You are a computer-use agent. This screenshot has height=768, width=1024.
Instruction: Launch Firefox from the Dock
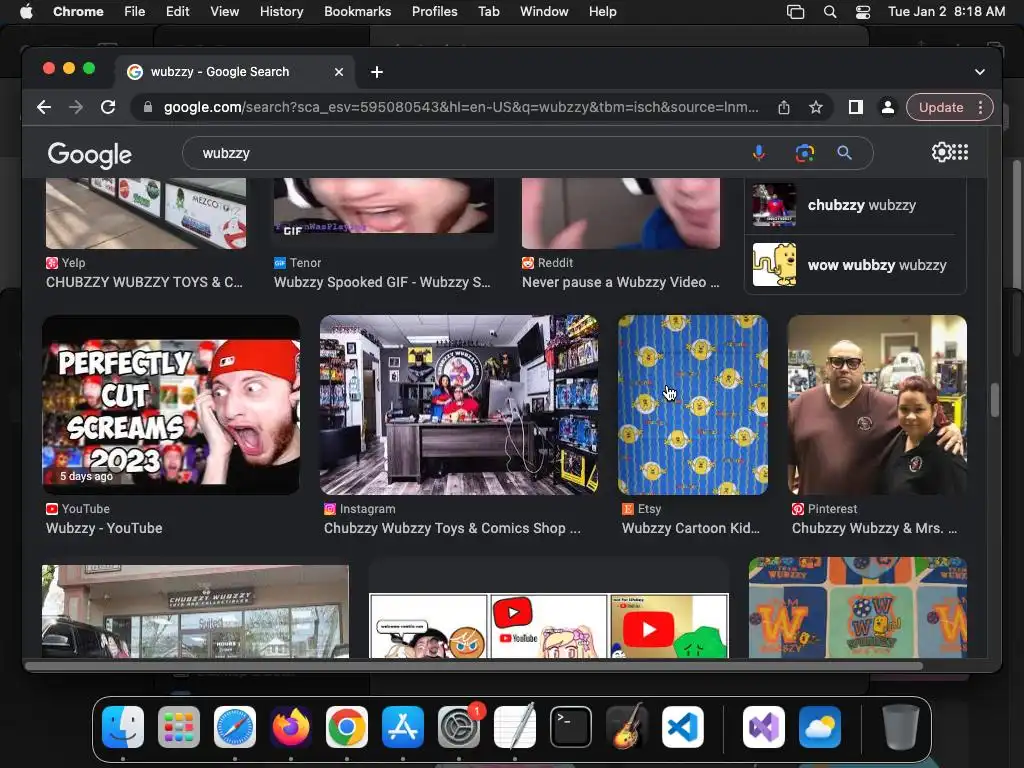click(x=291, y=727)
